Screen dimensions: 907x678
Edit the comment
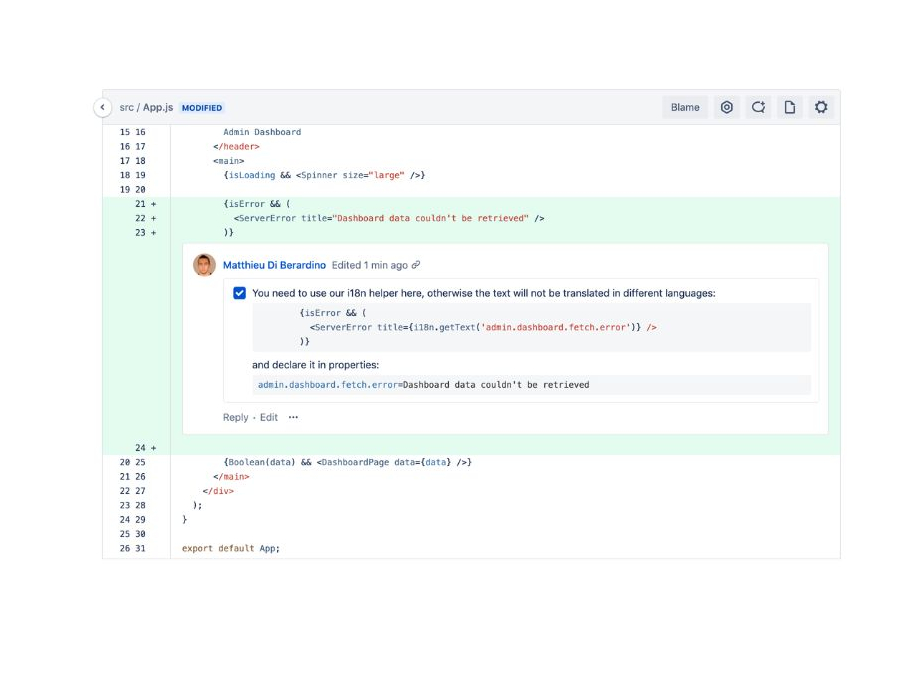point(268,417)
